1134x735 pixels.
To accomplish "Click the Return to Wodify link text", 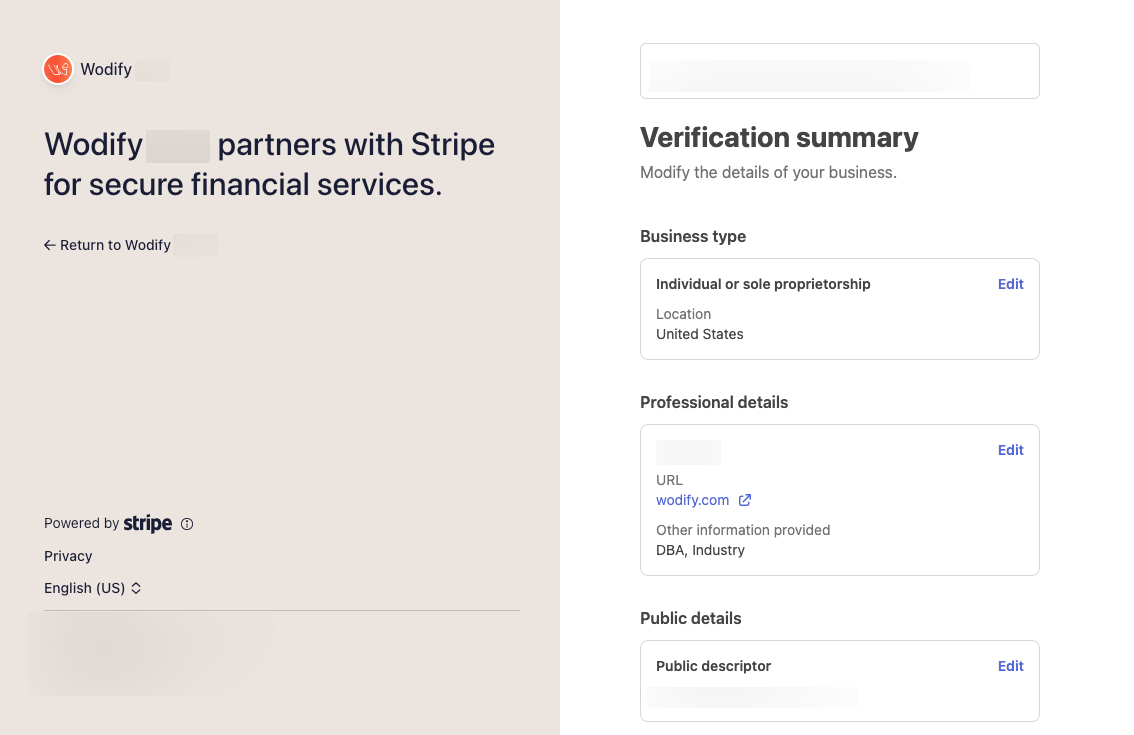I will [115, 245].
